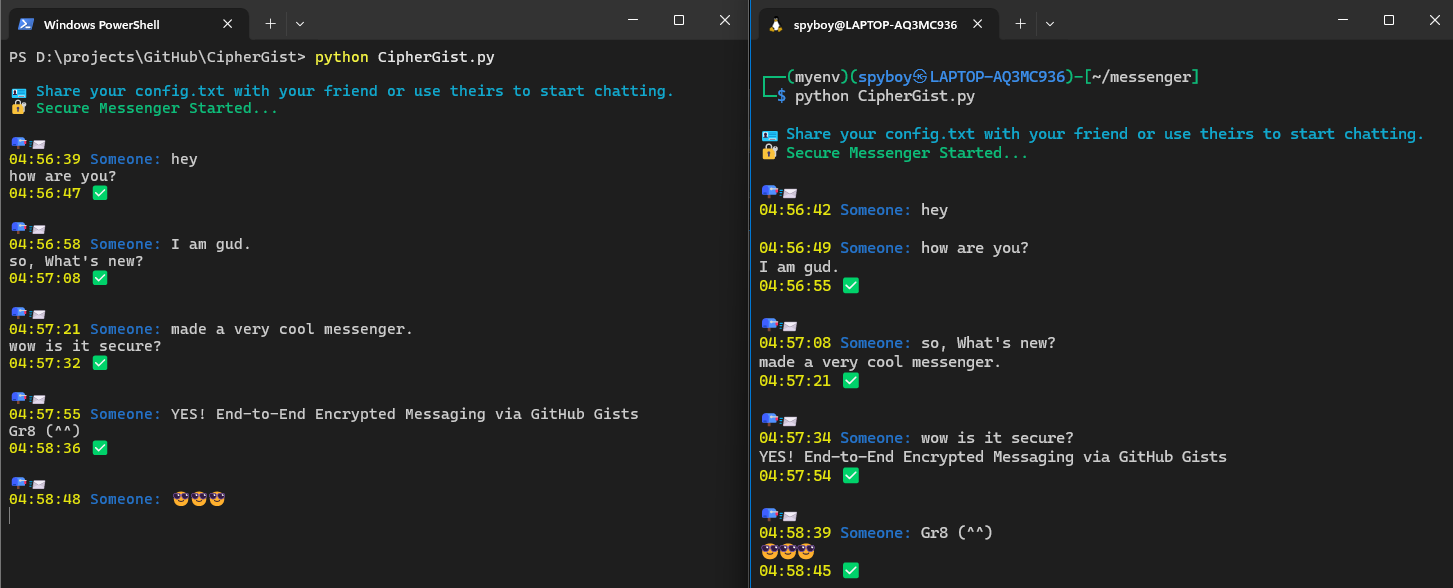The width and height of the screenshot is (1453, 588).
Task: Click the 'PS D:\projects\GitHub\CipherGist>' prompt
Action: (x=158, y=57)
